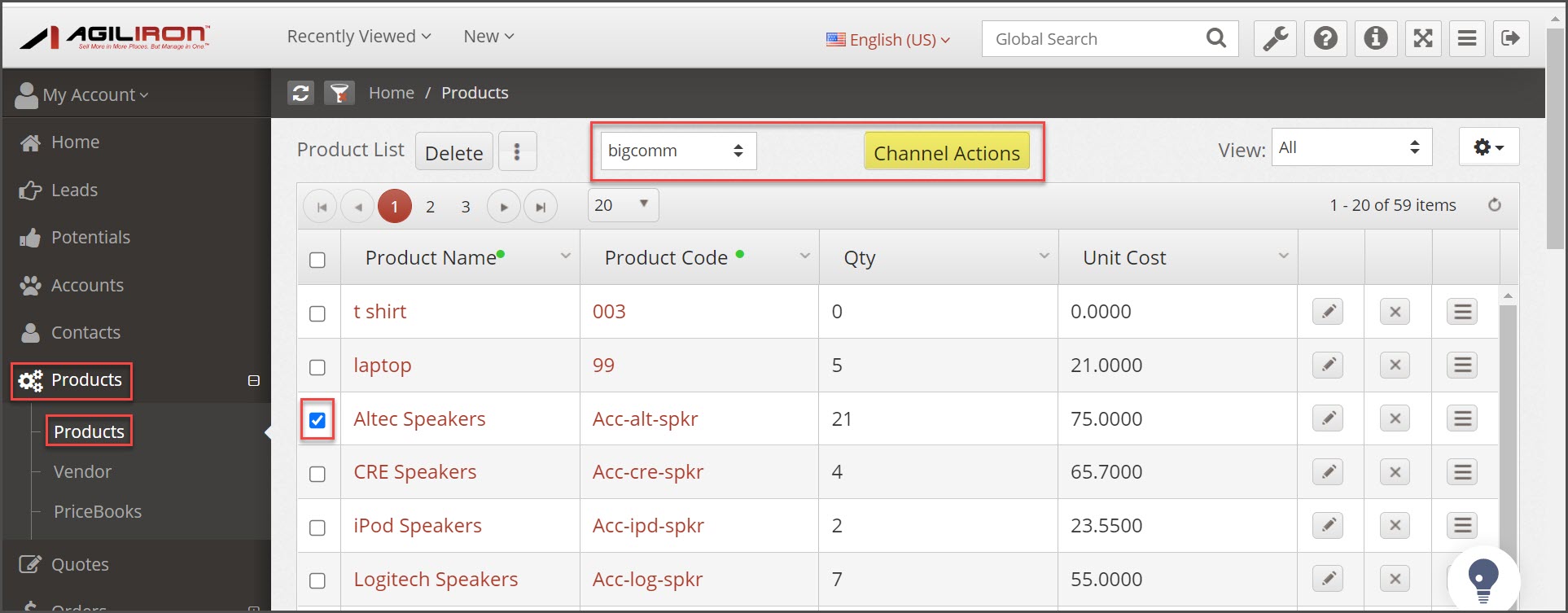Open row menu for Altec Speakers
Image resolution: width=1568 pixels, height=613 pixels.
1462,418
